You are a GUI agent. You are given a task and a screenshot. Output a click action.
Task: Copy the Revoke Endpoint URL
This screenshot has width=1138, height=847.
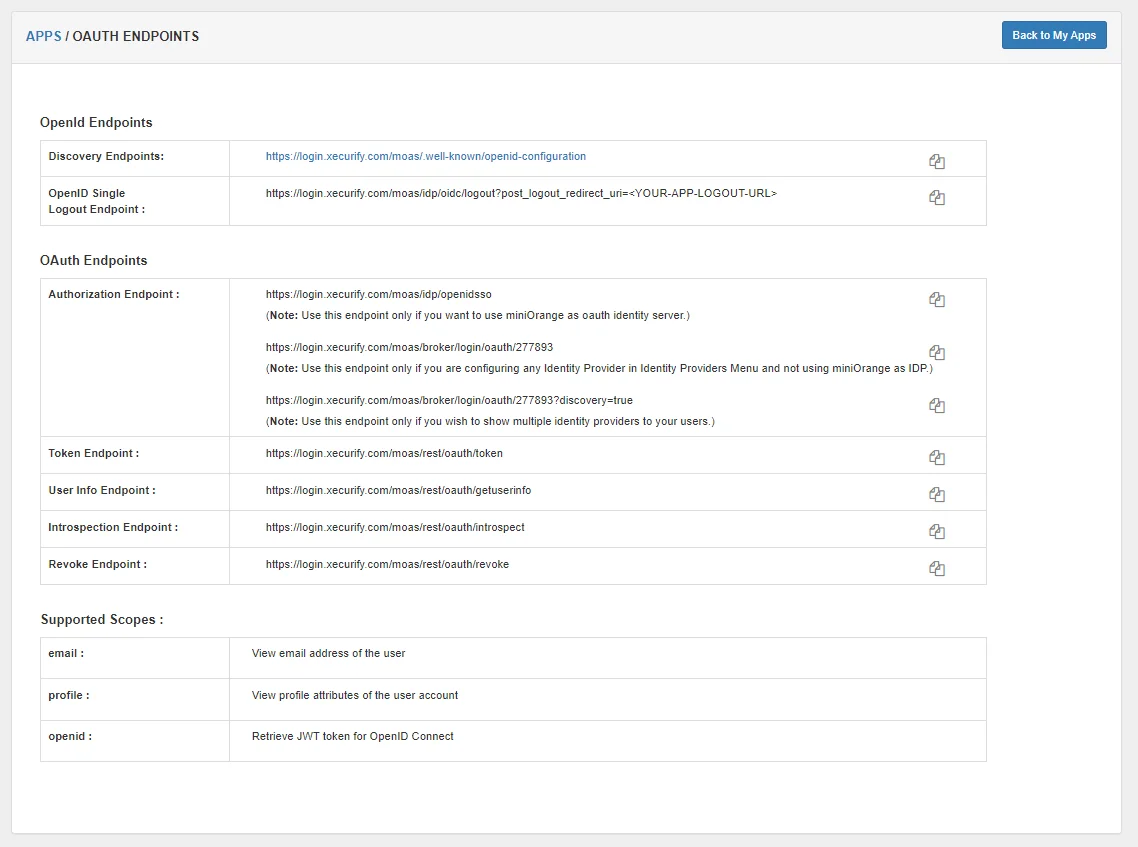tap(937, 568)
